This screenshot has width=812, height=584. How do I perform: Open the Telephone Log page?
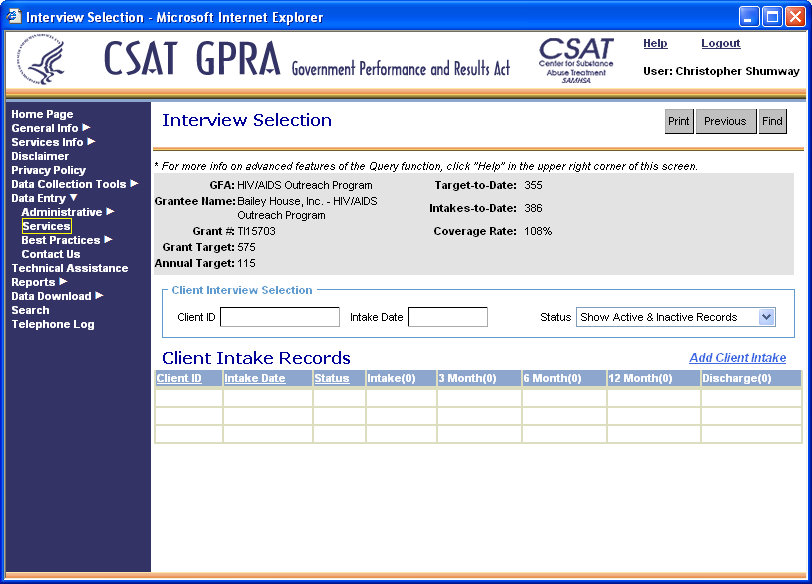[52, 324]
